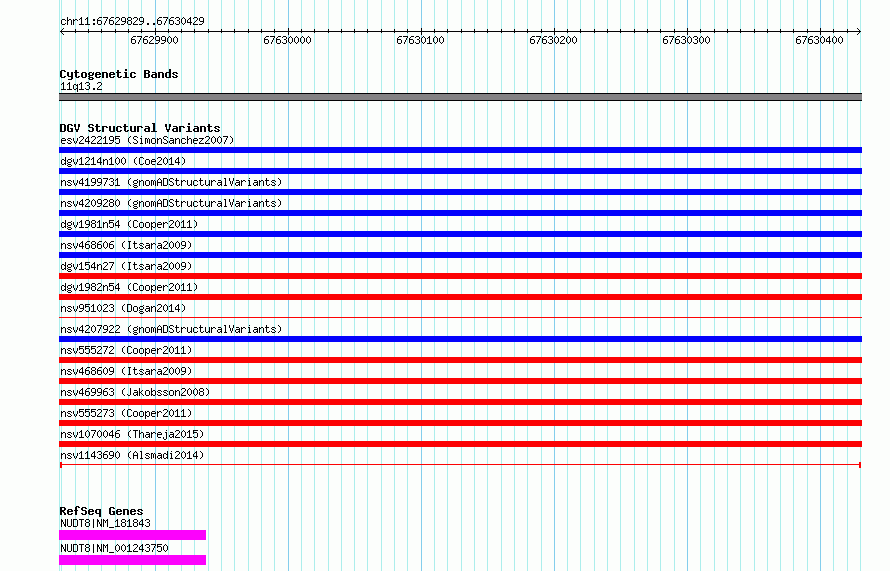Click the red bar under nsv469963

point(460,402)
